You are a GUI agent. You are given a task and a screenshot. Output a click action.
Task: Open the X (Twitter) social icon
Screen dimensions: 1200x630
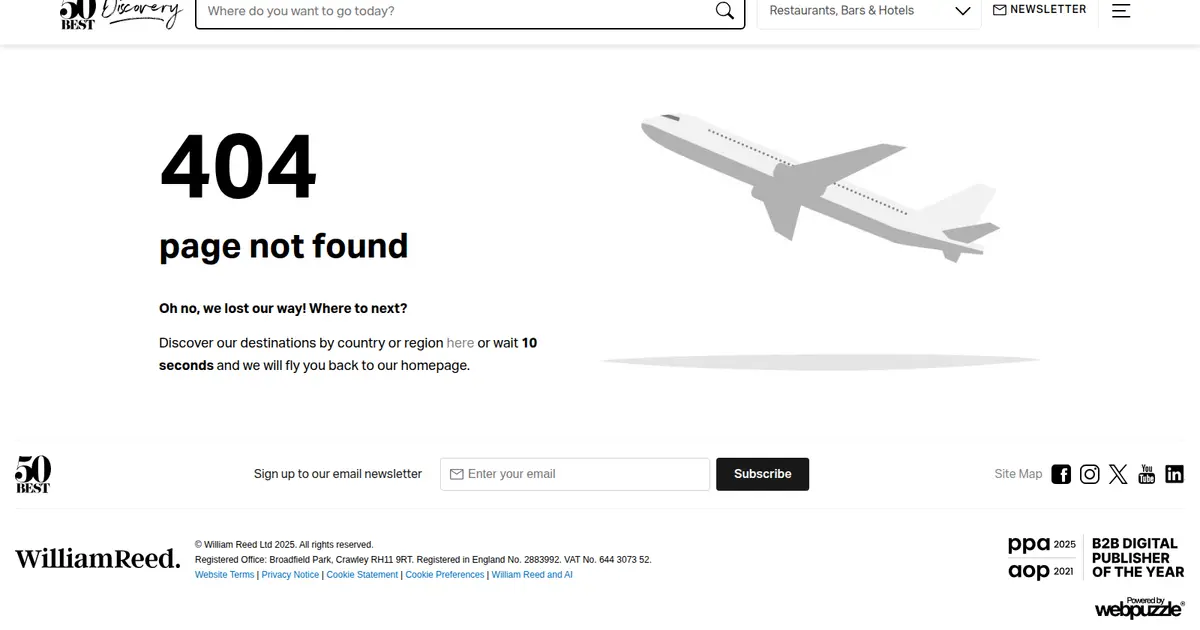[x=1118, y=474]
